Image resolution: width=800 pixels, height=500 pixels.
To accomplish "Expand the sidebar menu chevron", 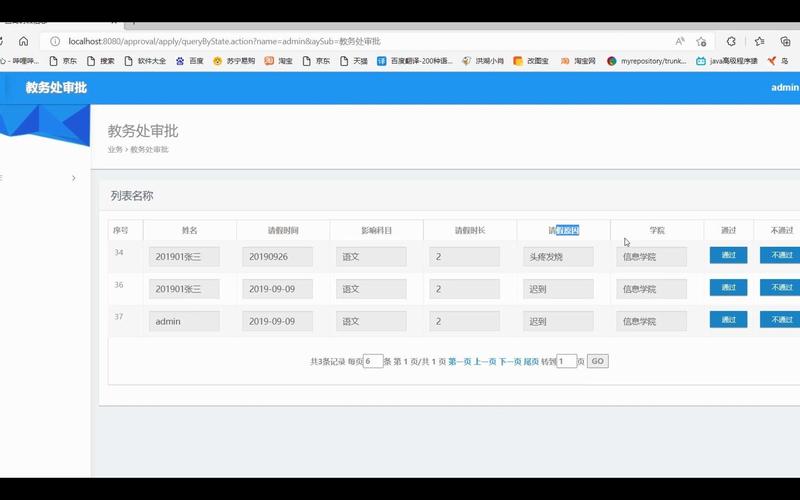I will tap(73, 178).
